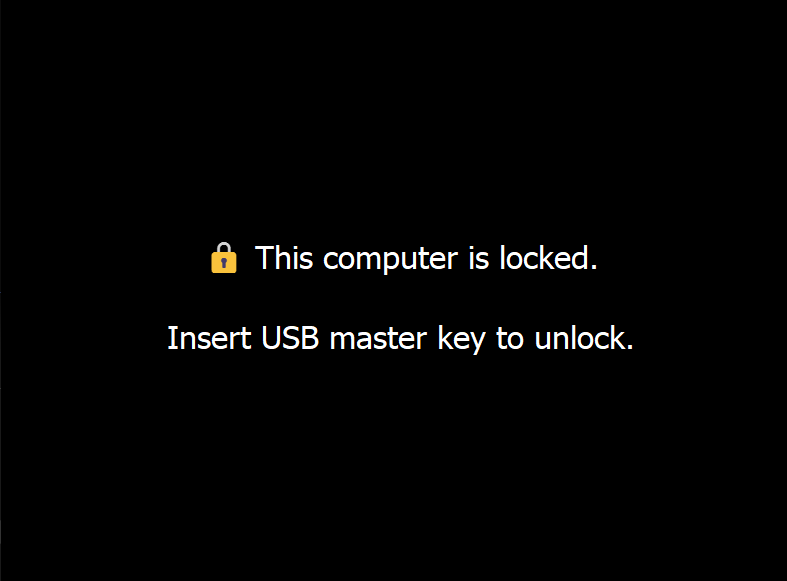This screenshot has width=787, height=581.
Task: Click the period after 'locked'
Action: click(594, 268)
